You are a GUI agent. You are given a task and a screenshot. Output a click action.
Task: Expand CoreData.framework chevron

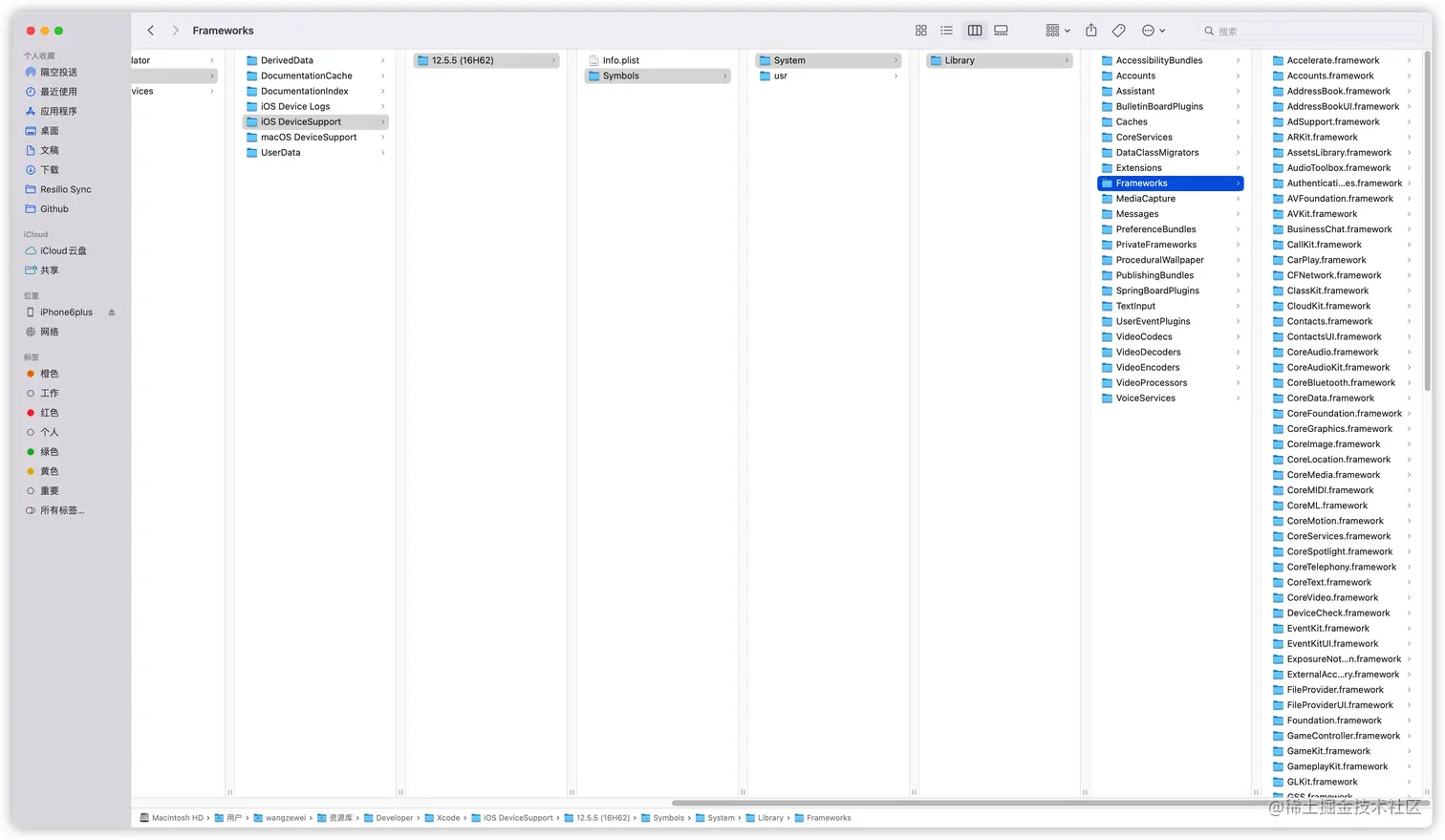pos(1409,398)
